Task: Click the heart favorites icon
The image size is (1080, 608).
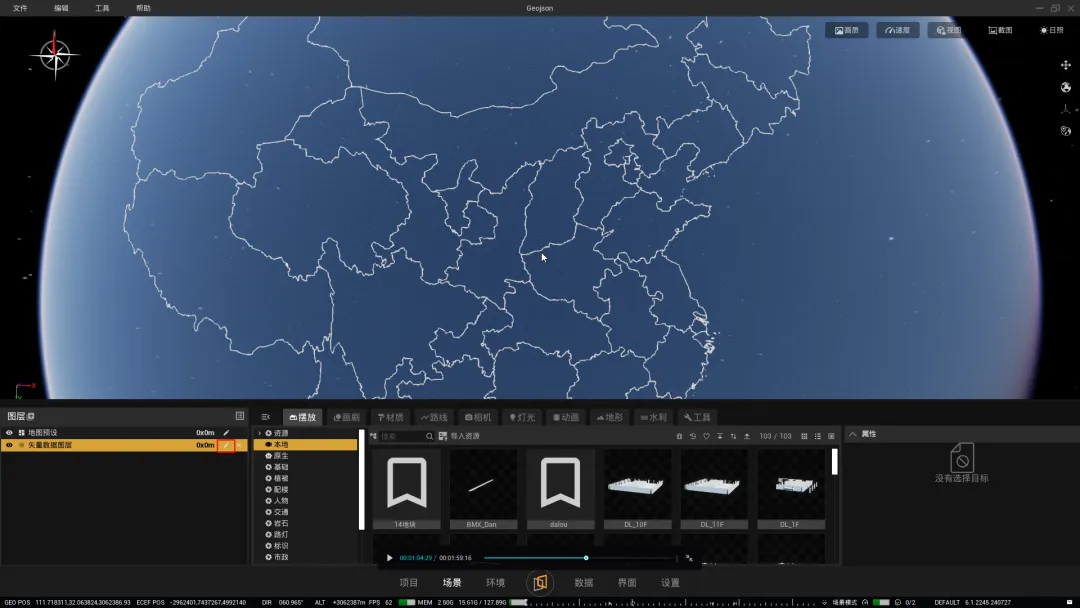Action: click(x=706, y=436)
